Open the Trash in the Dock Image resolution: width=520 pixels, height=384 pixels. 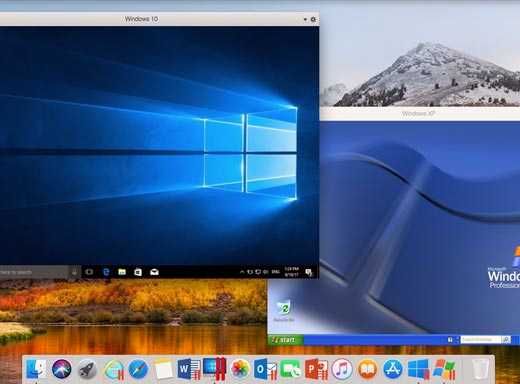pyautogui.click(x=480, y=369)
